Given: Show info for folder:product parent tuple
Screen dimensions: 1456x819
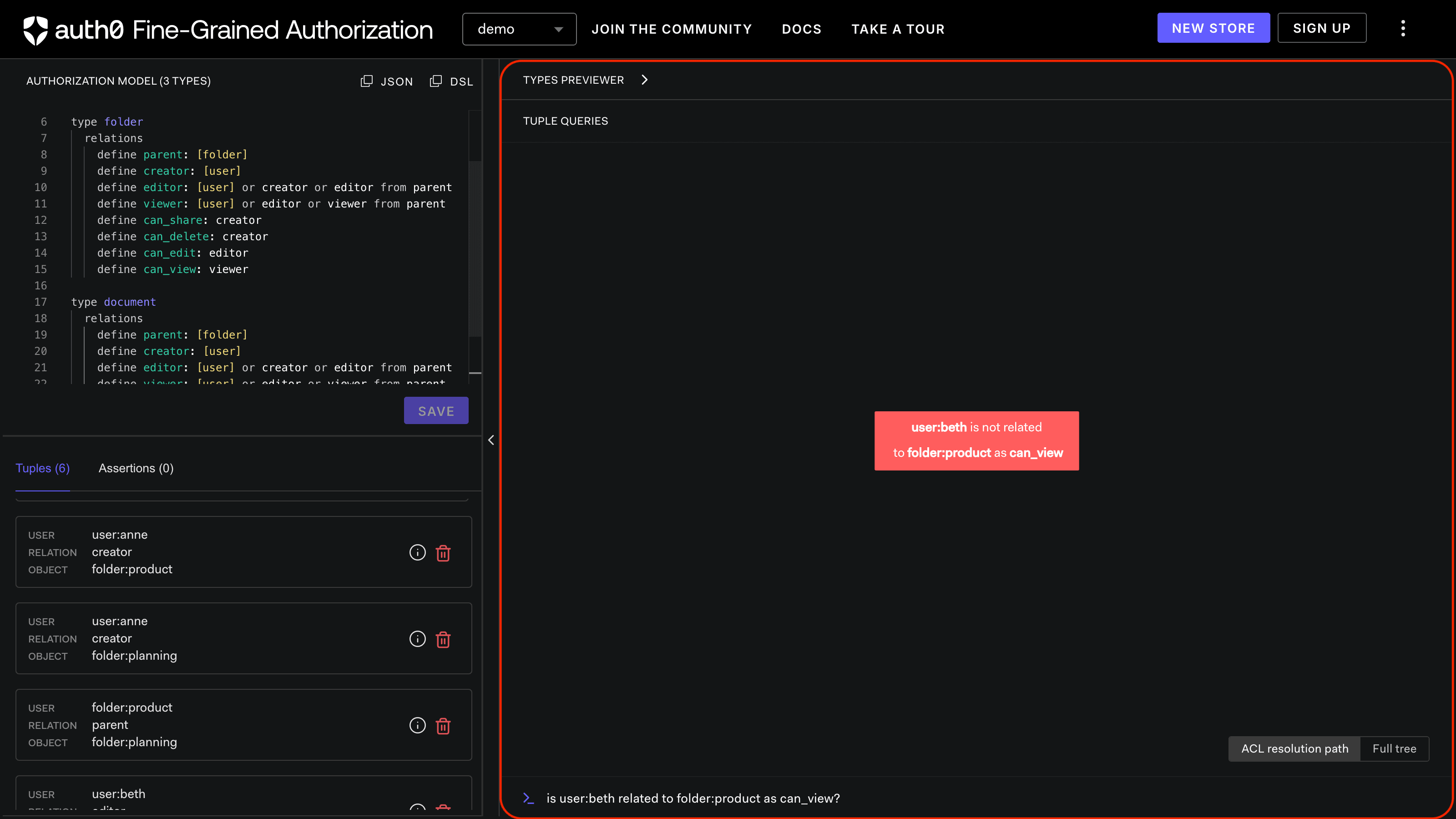Looking at the screenshot, I should pyautogui.click(x=417, y=725).
